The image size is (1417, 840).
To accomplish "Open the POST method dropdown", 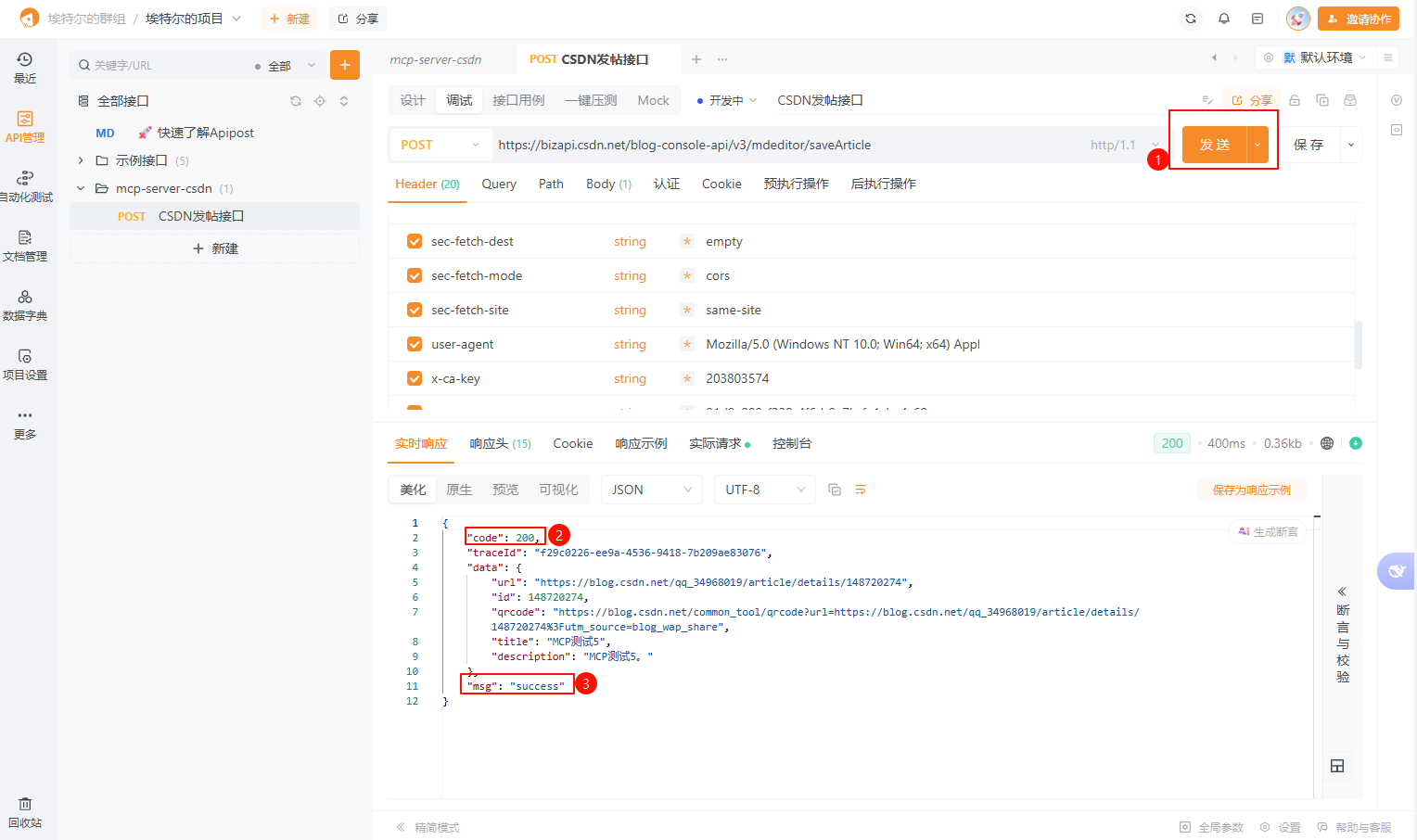I will [x=440, y=145].
